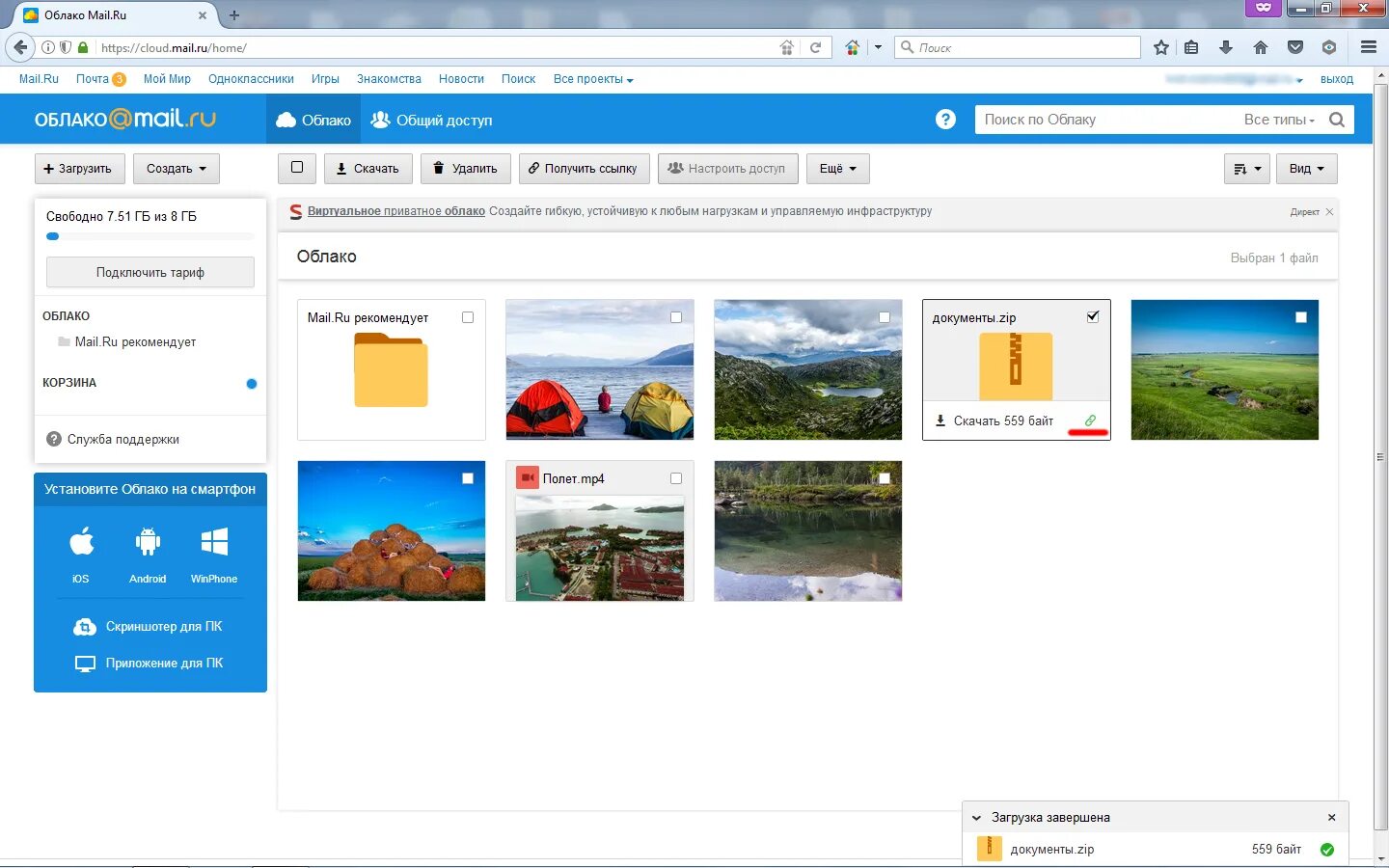This screenshot has width=1389, height=868.
Task: Check the tents-by-lake photo checkbox
Action: coord(676,317)
